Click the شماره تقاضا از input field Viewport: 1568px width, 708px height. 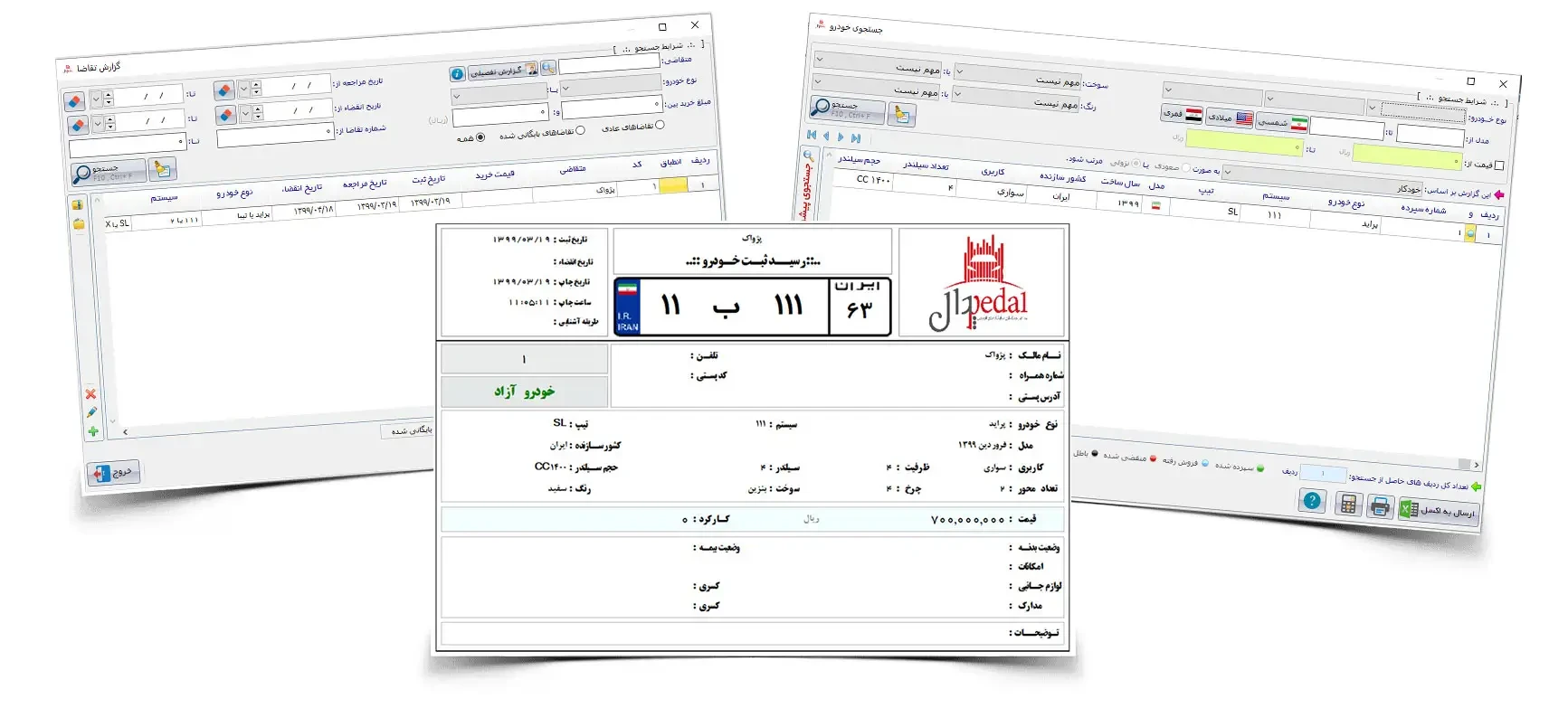[276, 136]
